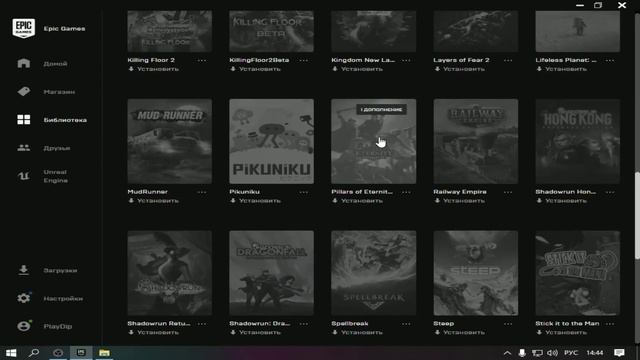Image resolution: width=640 pixels, height=360 pixels.
Task: Open Настройки in the sidebar
Action: pyautogui.click(x=63, y=298)
